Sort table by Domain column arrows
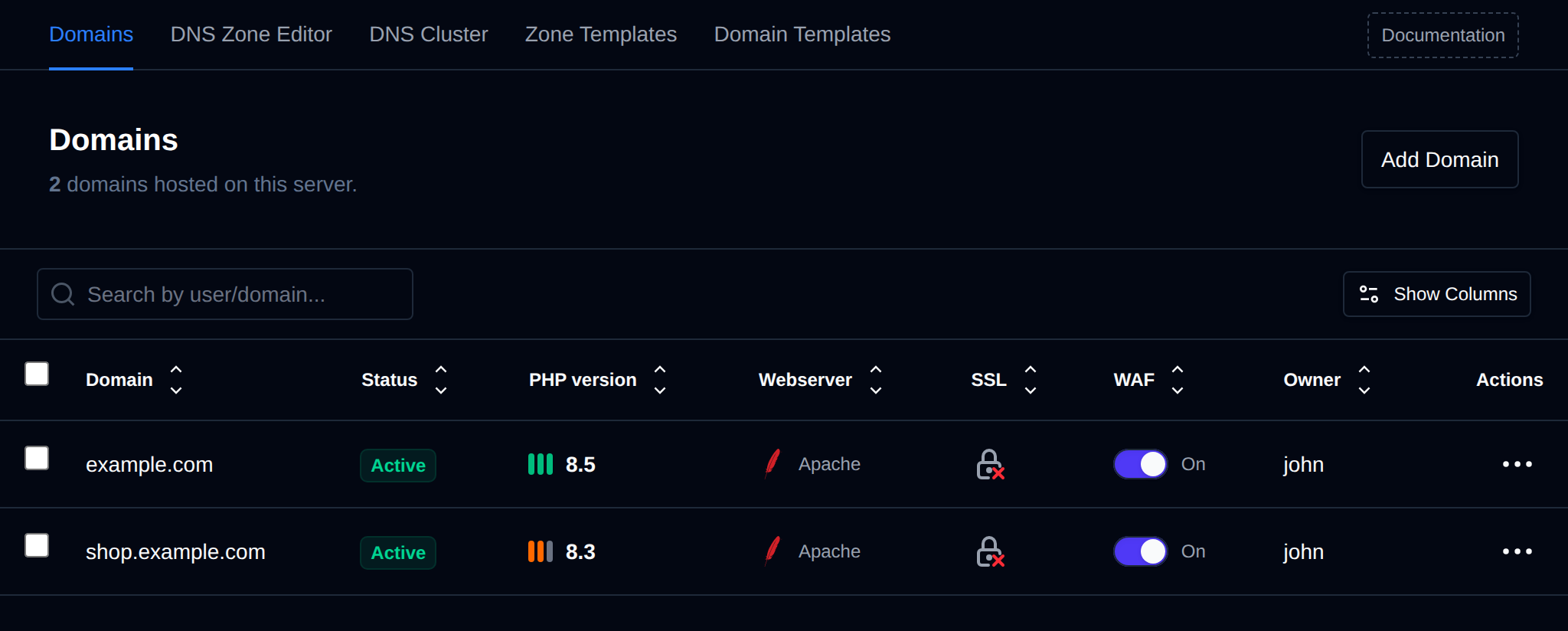Viewport: 1568px width, 631px height. click(x=176, y=380)
